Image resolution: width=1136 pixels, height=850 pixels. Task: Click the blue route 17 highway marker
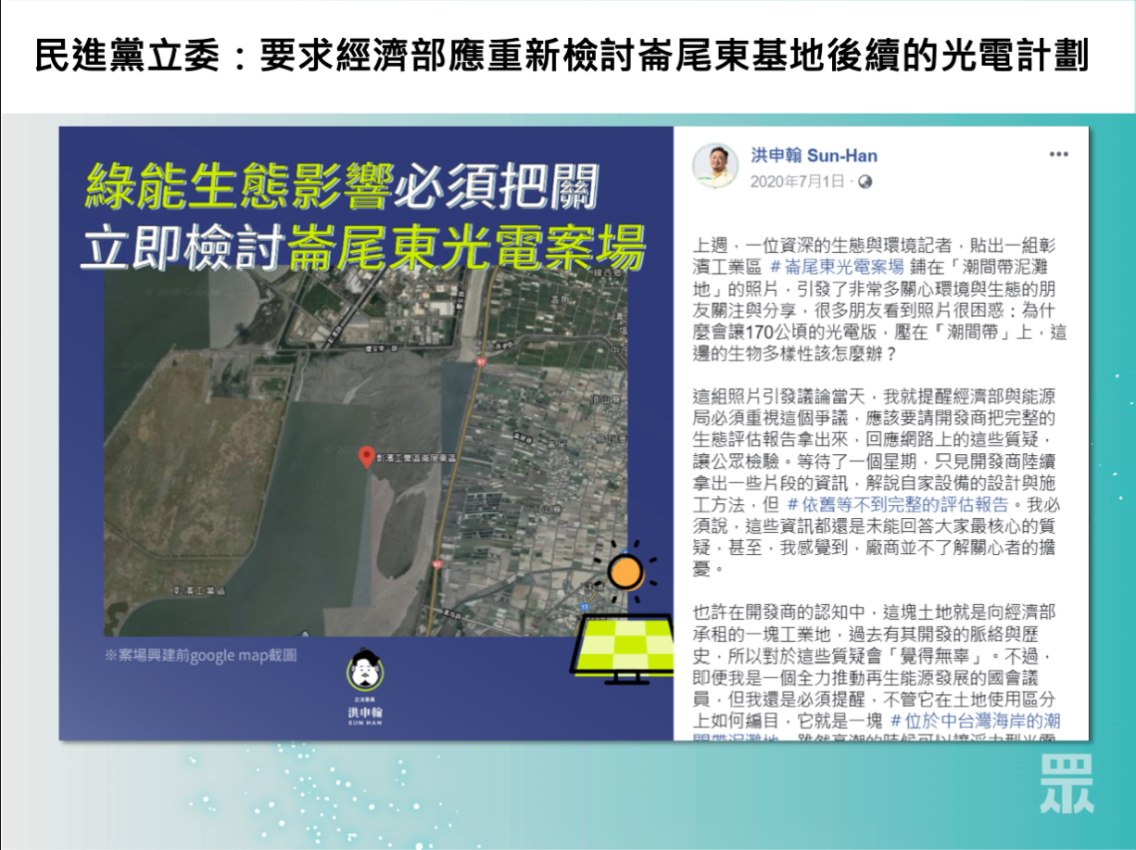pos(582,606)
